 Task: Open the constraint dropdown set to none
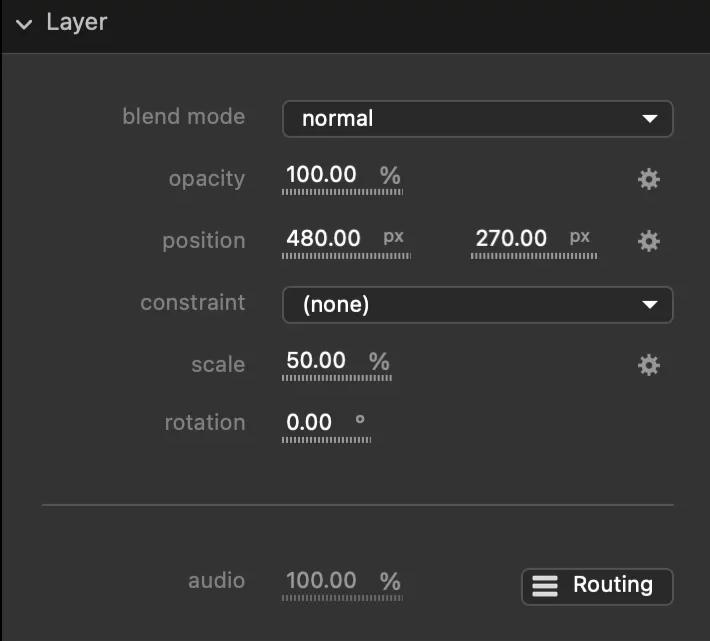pyautogui.click(x=478, y=305)
